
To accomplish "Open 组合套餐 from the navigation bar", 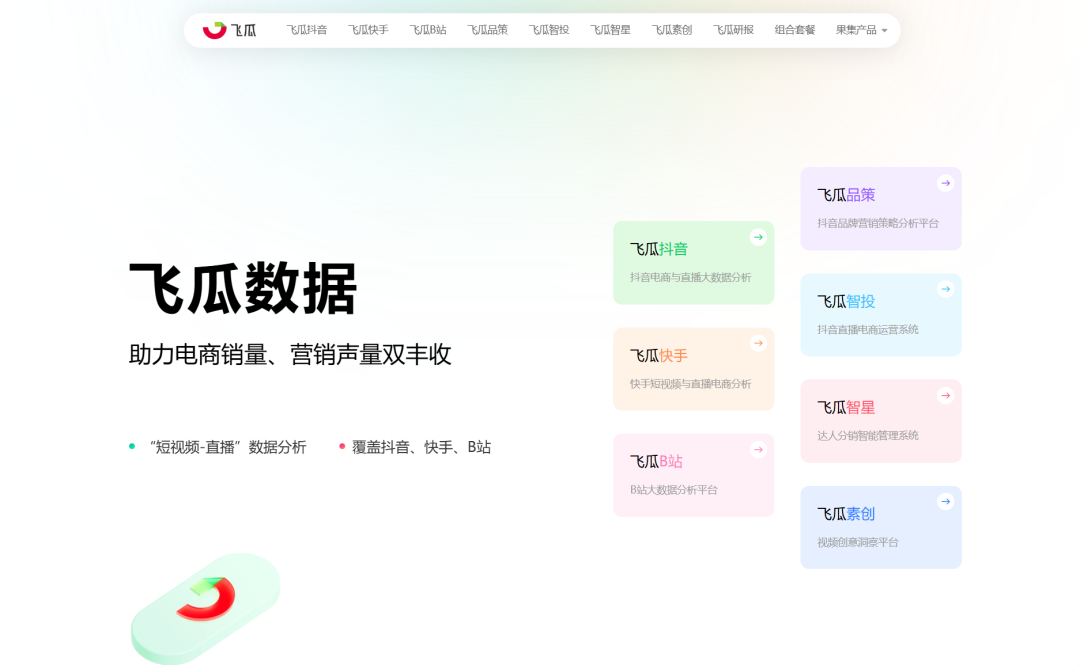I will [795, 30].
